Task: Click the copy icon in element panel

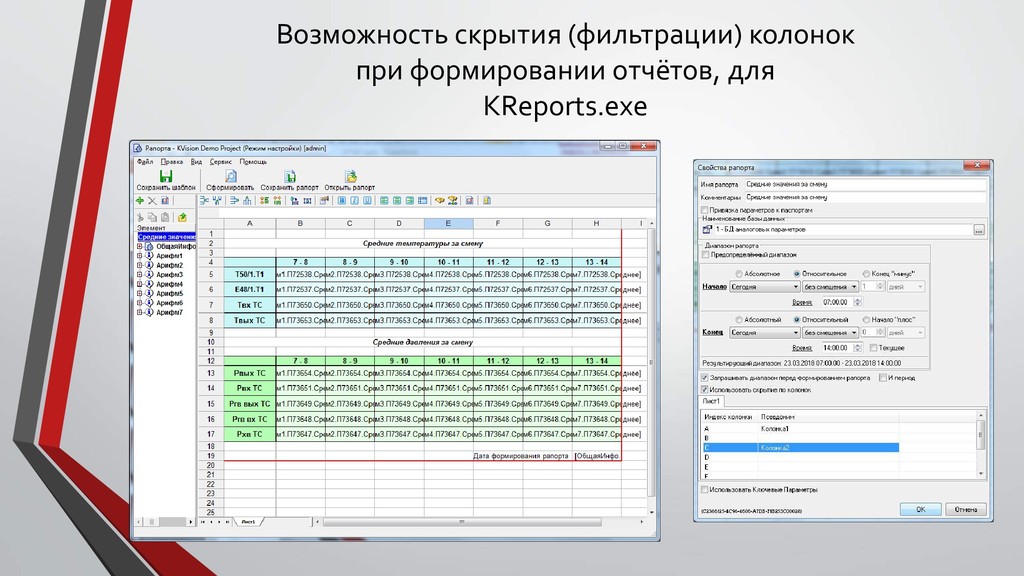Action: point(152,217)
